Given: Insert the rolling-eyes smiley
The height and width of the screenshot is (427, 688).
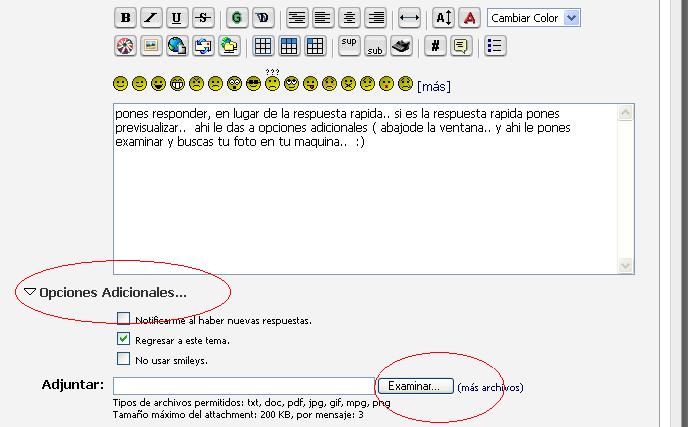Looking at the screenshot, I should tap(291, 83).
